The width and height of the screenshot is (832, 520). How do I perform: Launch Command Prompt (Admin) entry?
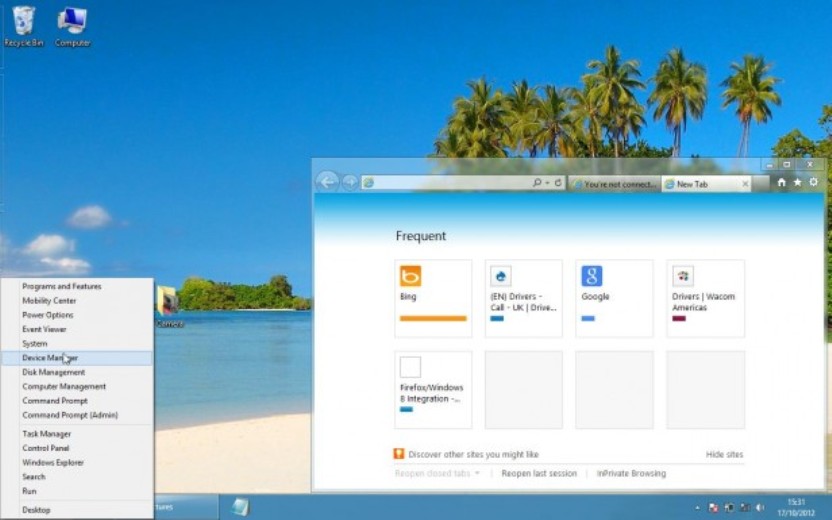point(77,415)
